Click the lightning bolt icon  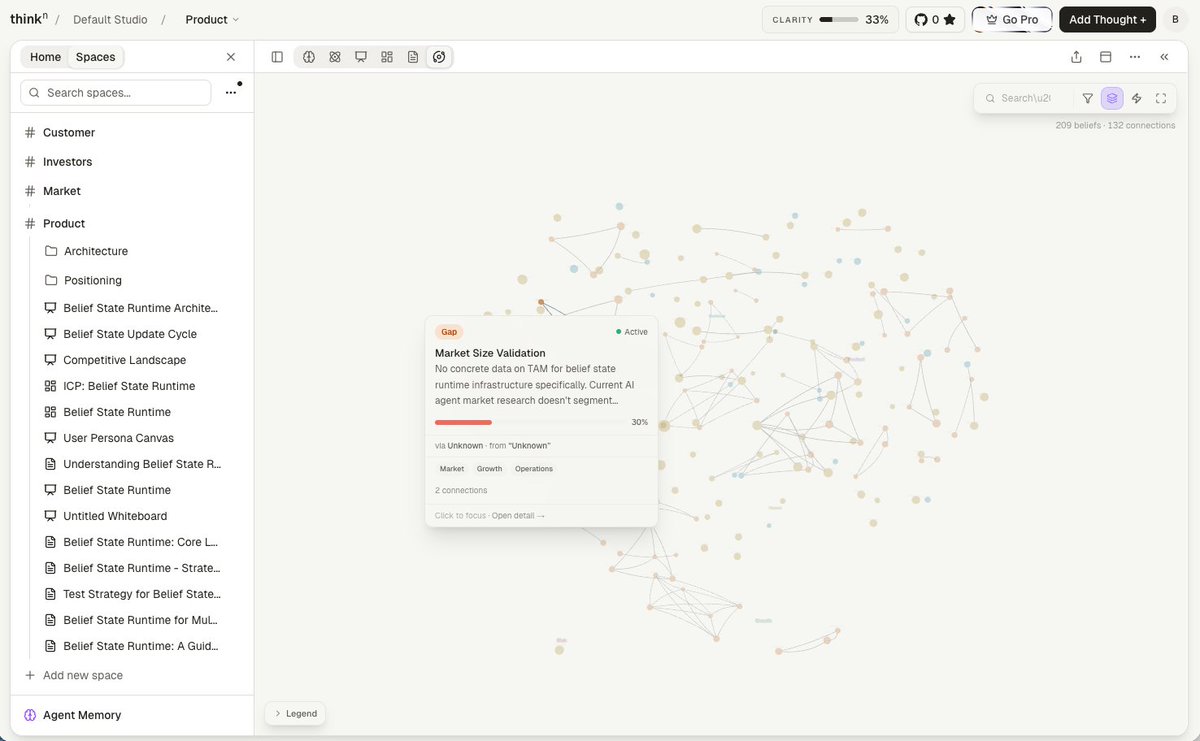tap(1137, 98)
